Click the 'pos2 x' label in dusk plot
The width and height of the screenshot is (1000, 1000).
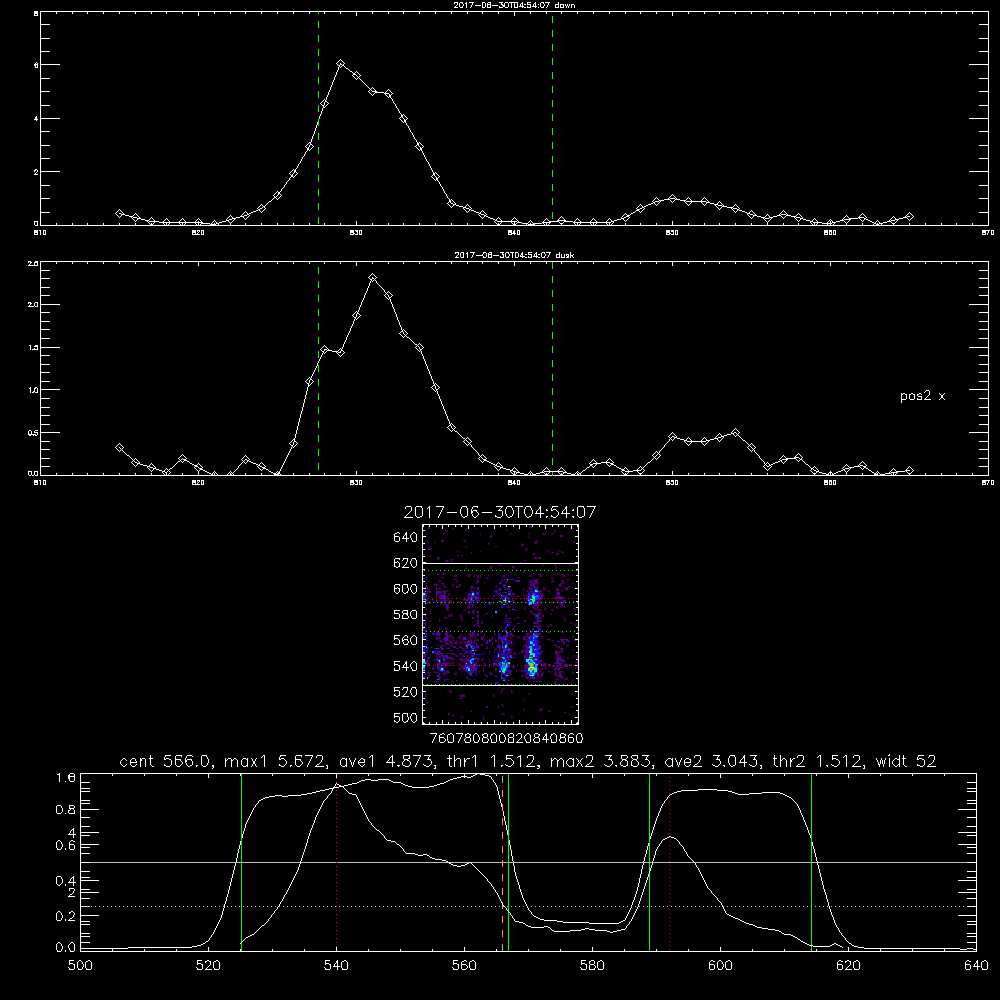click(x=922, y=396)
